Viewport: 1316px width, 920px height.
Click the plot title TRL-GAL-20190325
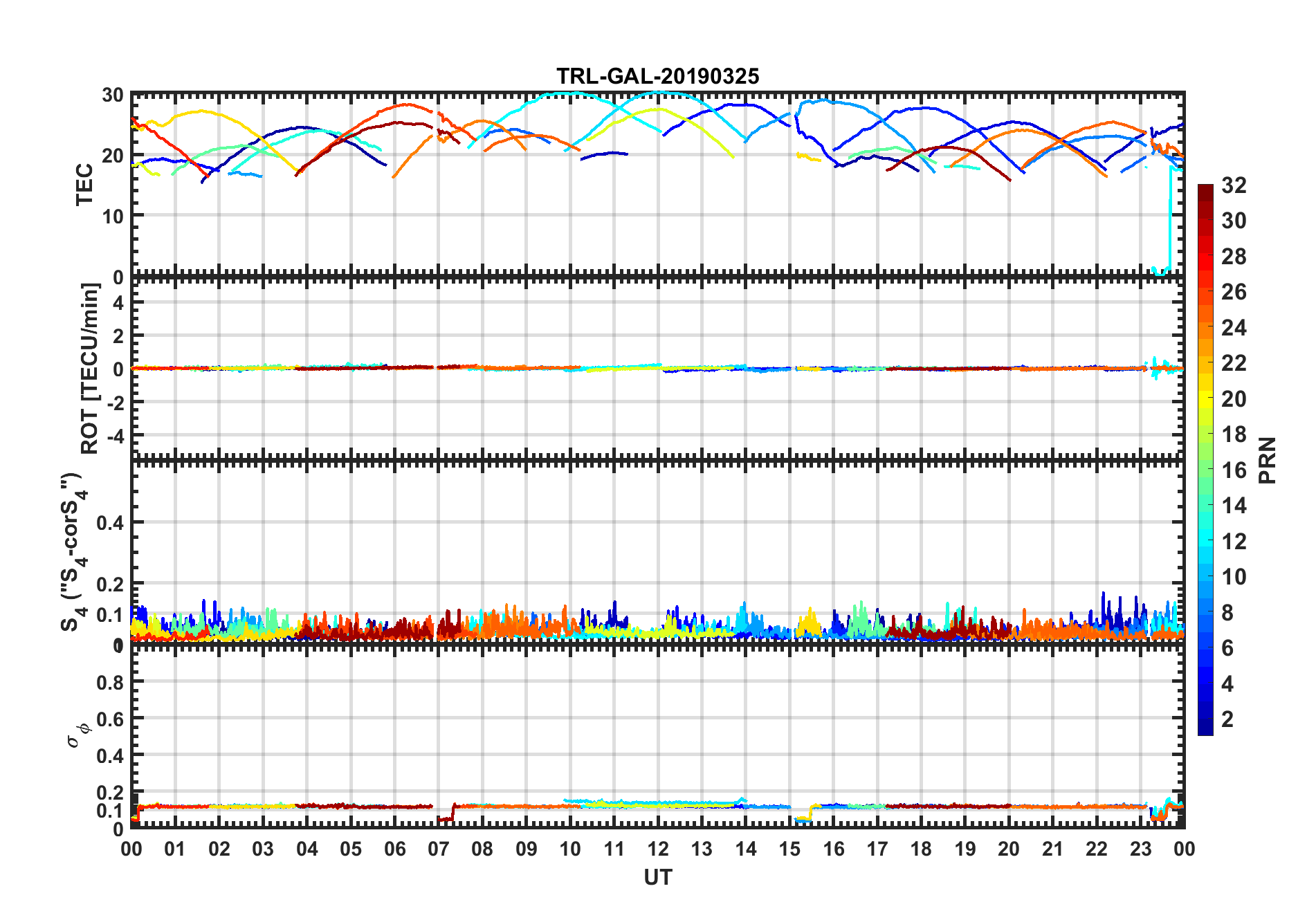[657, 76]
